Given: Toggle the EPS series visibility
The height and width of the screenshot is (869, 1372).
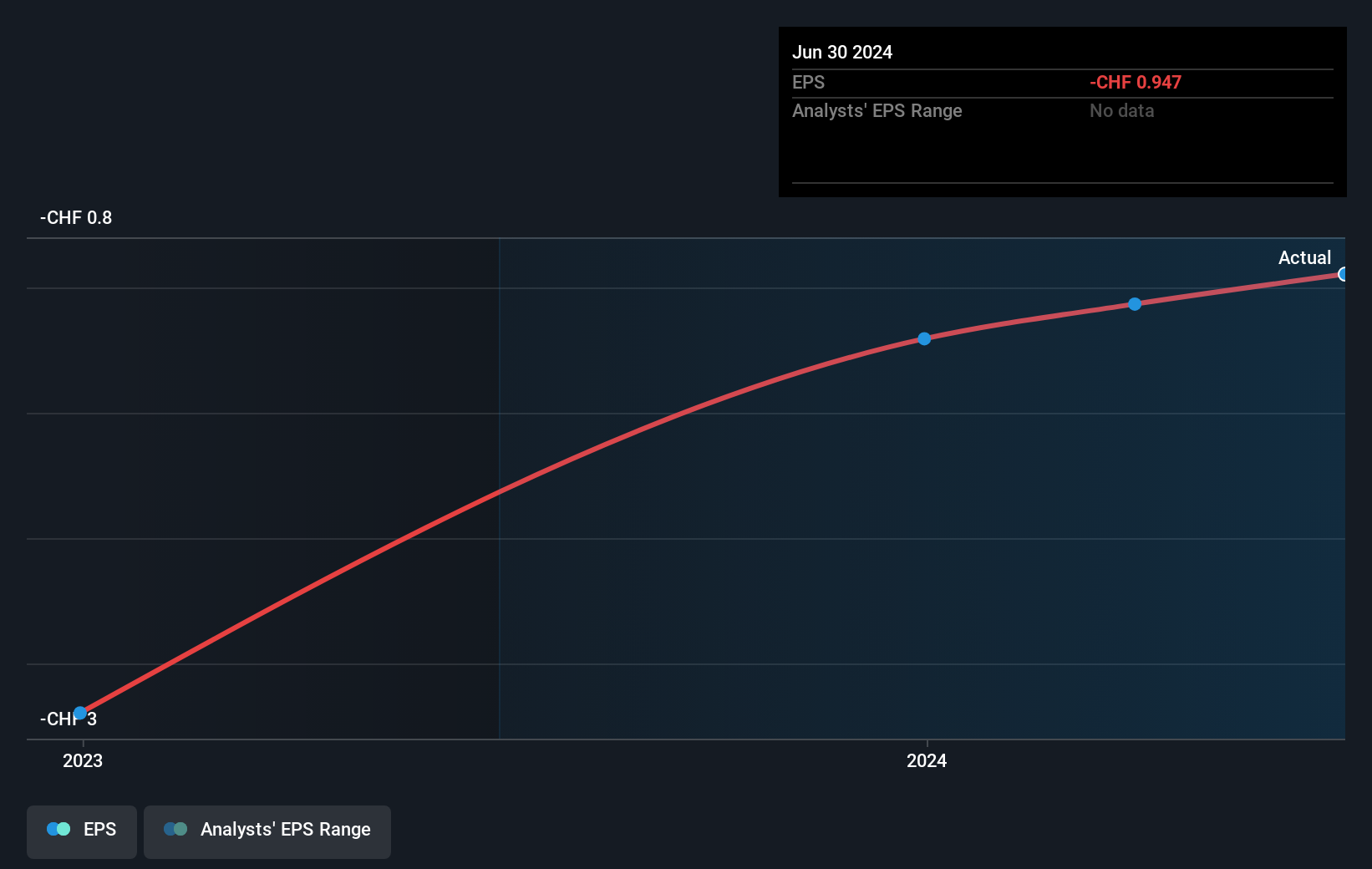Looking at the screenshot, I should (81, 831).
